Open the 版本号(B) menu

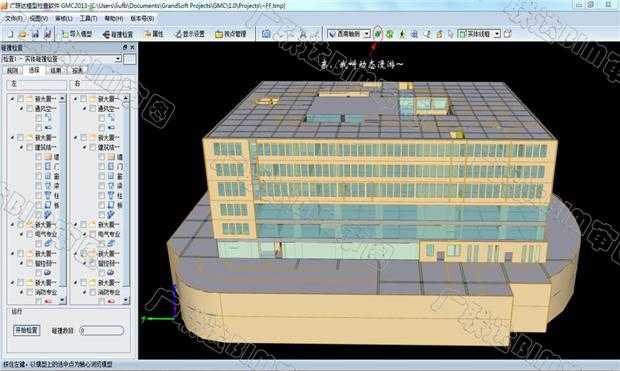click(x=142, y=19)
